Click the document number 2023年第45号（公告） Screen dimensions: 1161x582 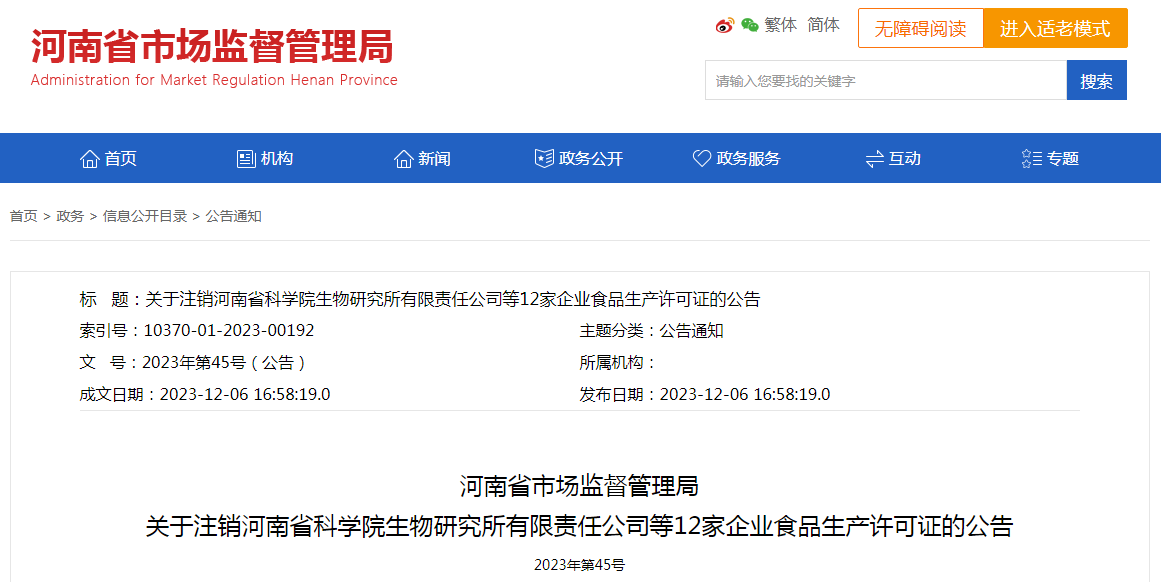coord(224,362)
